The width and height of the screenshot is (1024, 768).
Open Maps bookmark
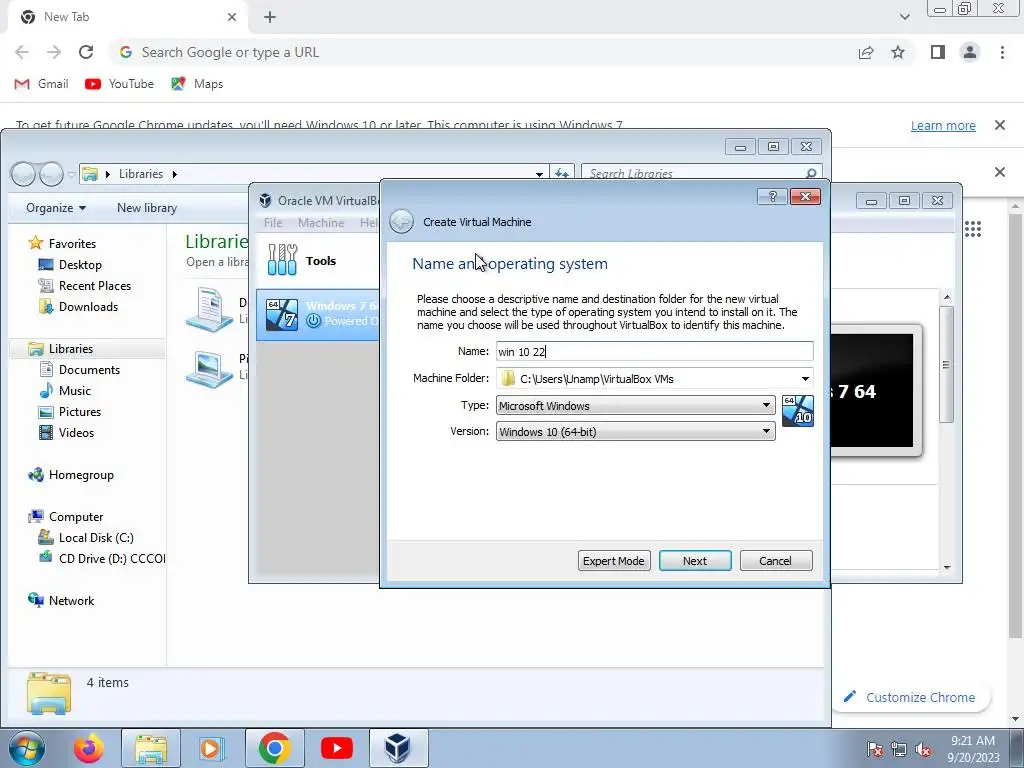[197, 84]
